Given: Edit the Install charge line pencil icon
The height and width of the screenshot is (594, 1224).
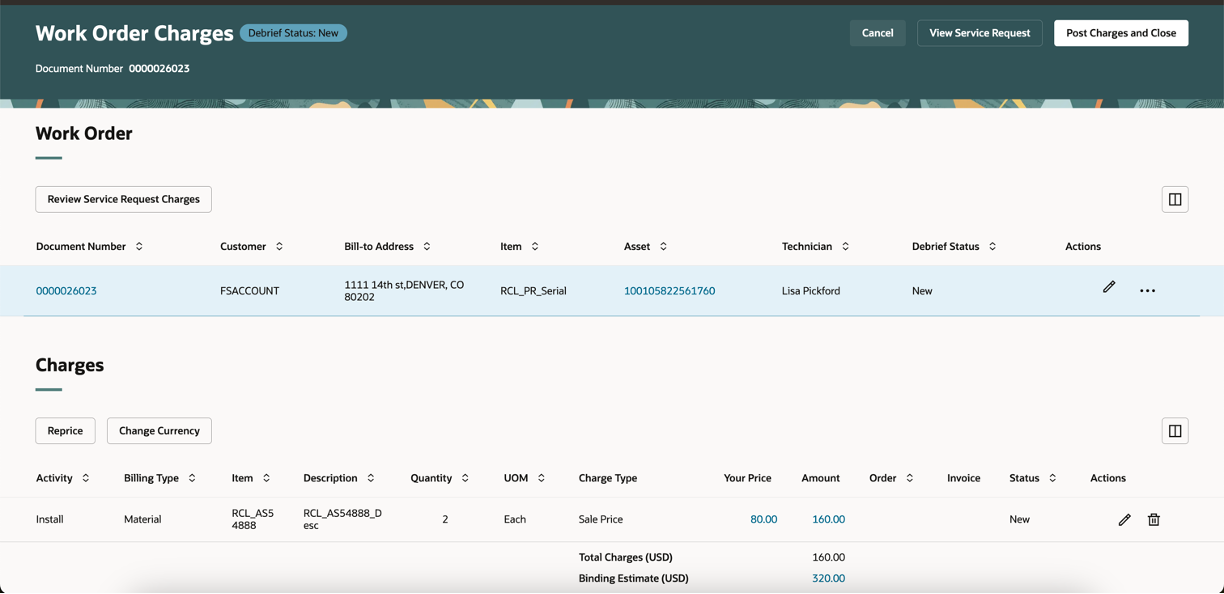Looking at the screenshot, I should 1124,520.
